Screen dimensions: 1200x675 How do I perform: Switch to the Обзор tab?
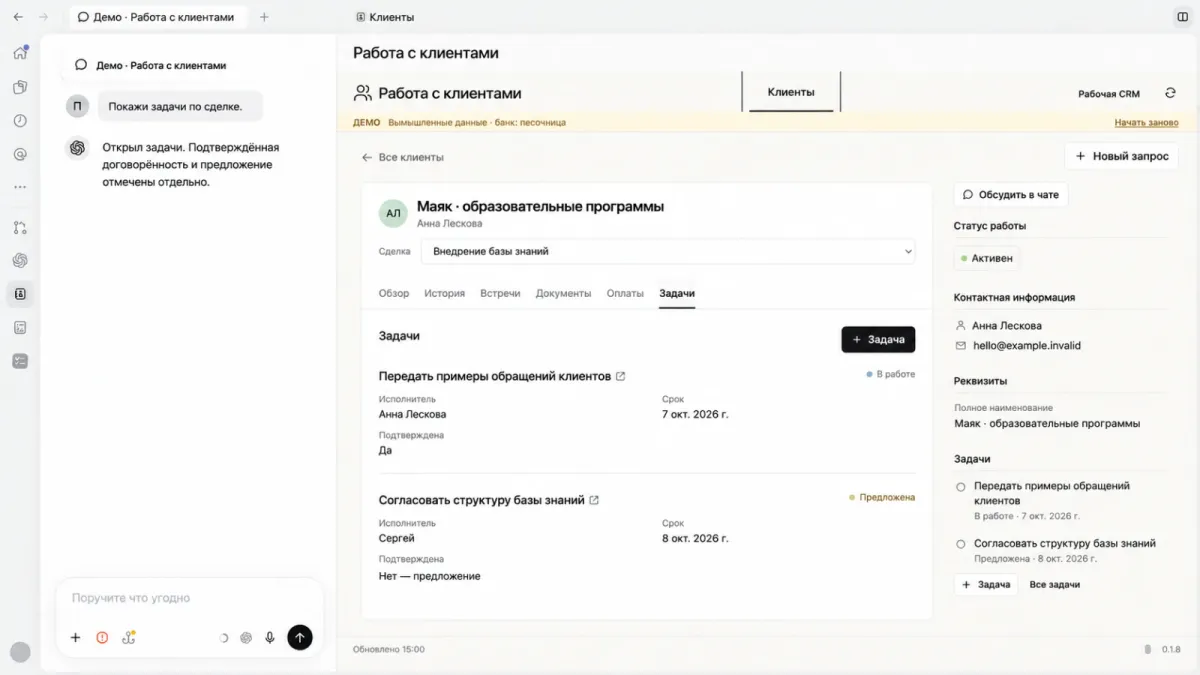coord(394,293)
